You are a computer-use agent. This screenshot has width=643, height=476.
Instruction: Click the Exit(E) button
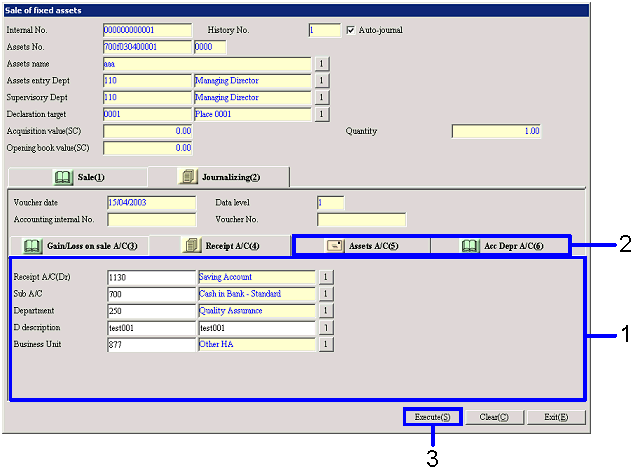pyautogui.click(x=556, y=417)
